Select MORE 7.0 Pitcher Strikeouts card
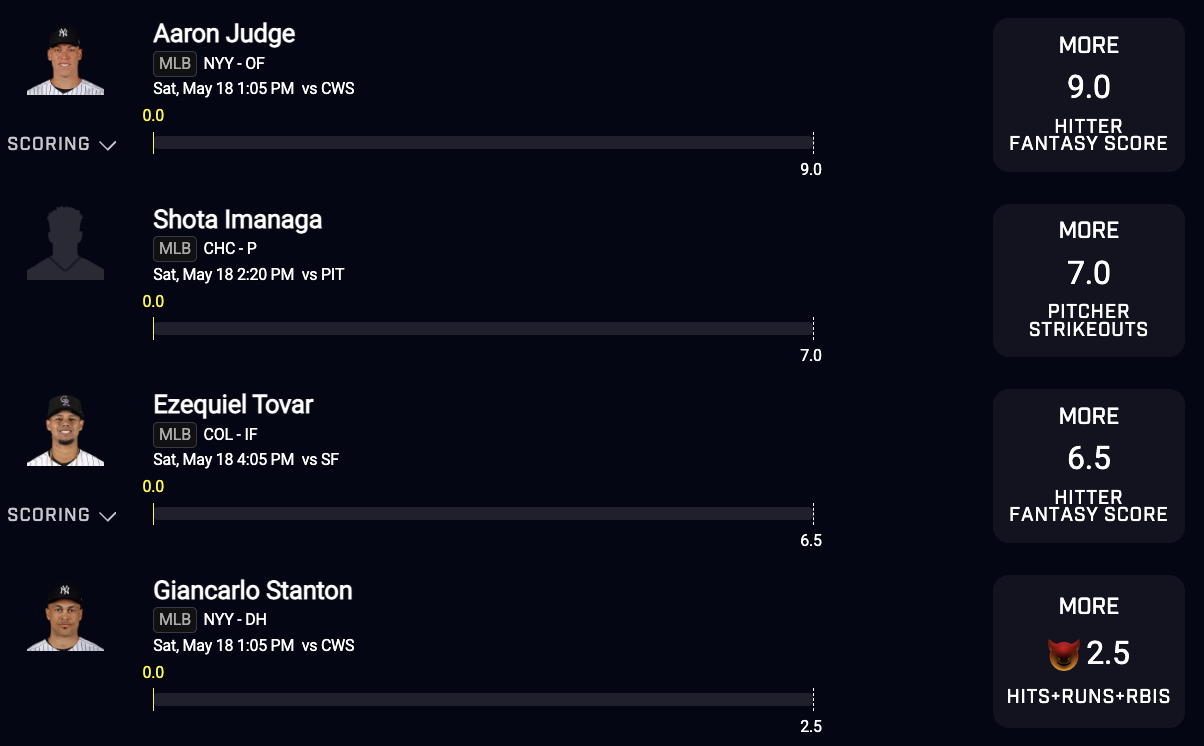The height and width of the screenshot is (746, 1204). (1089, 280)
